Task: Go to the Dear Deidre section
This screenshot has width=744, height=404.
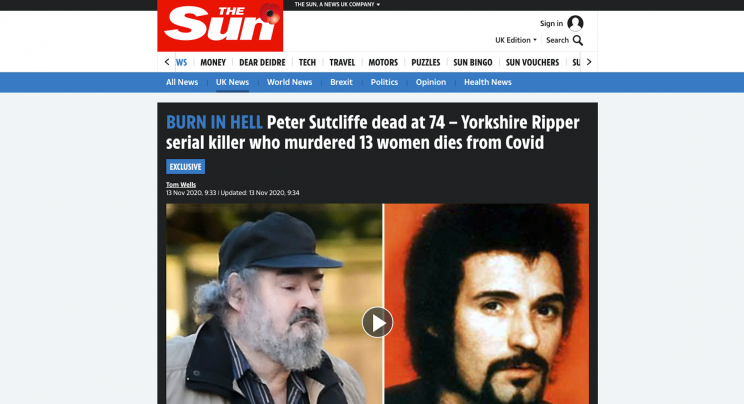Action: point(262,62)
